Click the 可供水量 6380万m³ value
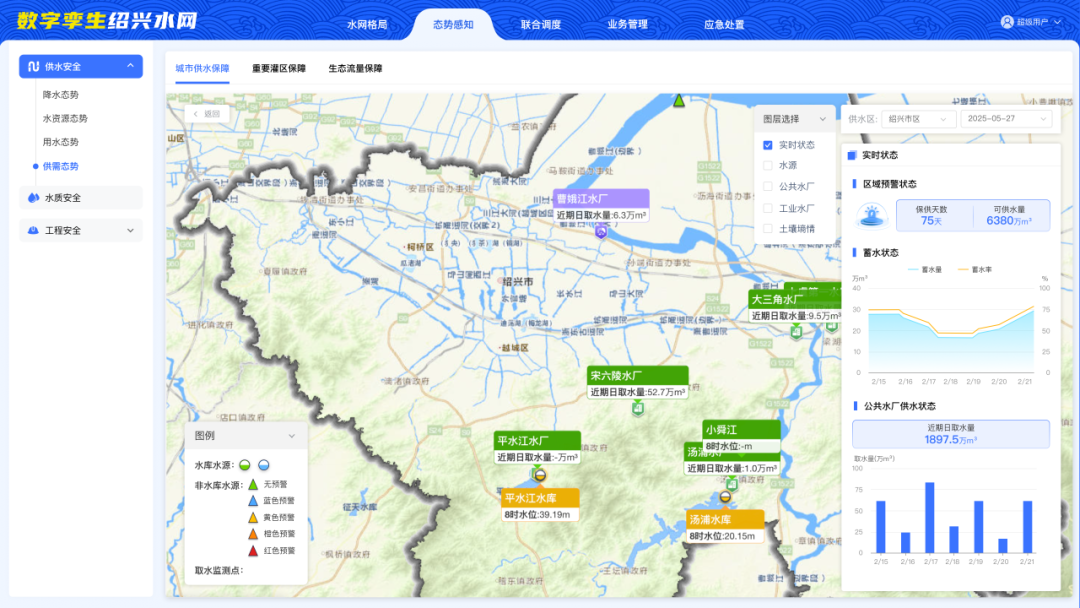The width and height of the screenshot is (1080, 608). (x=1009, y=220)
